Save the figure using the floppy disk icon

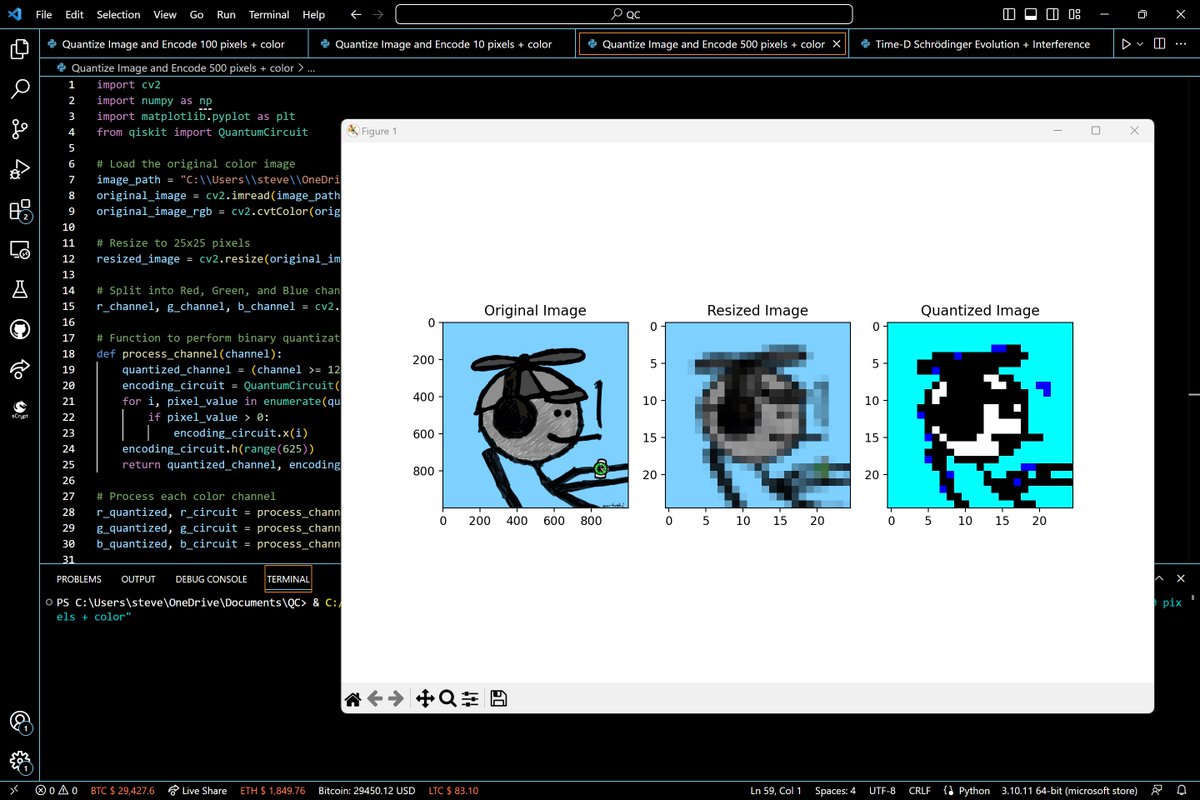(498, 699)
